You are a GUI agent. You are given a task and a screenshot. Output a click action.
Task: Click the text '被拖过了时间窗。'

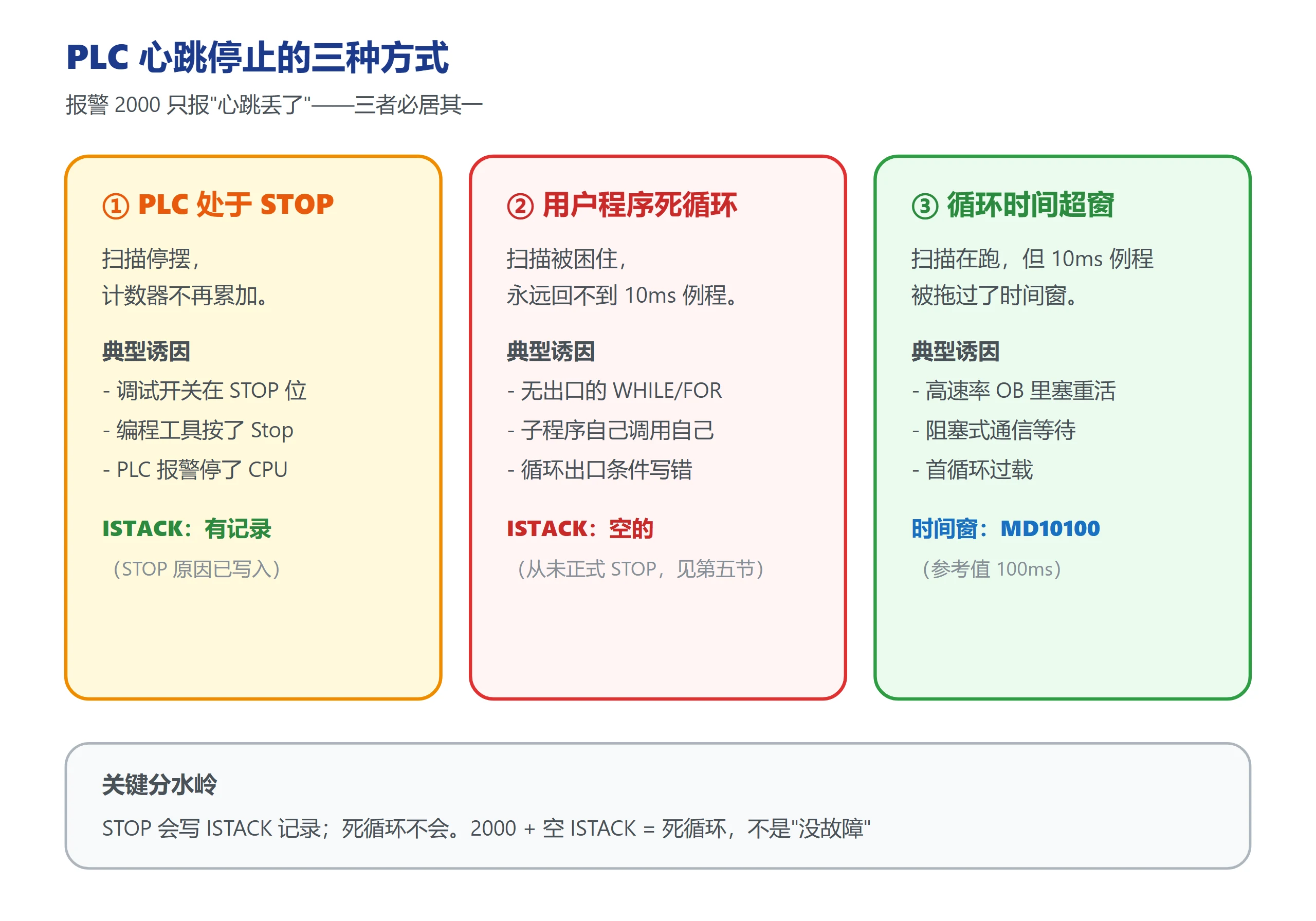point(995,296)
